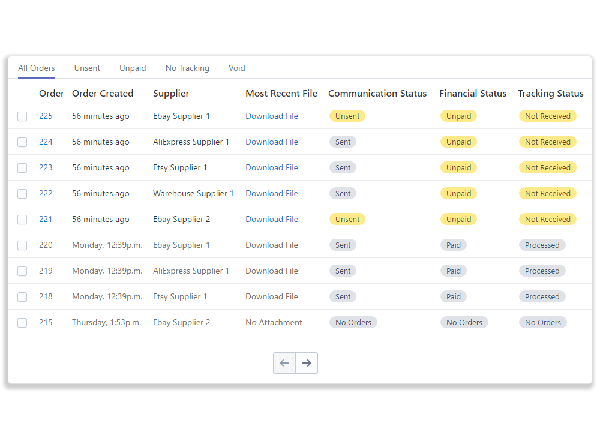600x438 pixels.
Task: Download File for order 224
Action: [272, 142]
